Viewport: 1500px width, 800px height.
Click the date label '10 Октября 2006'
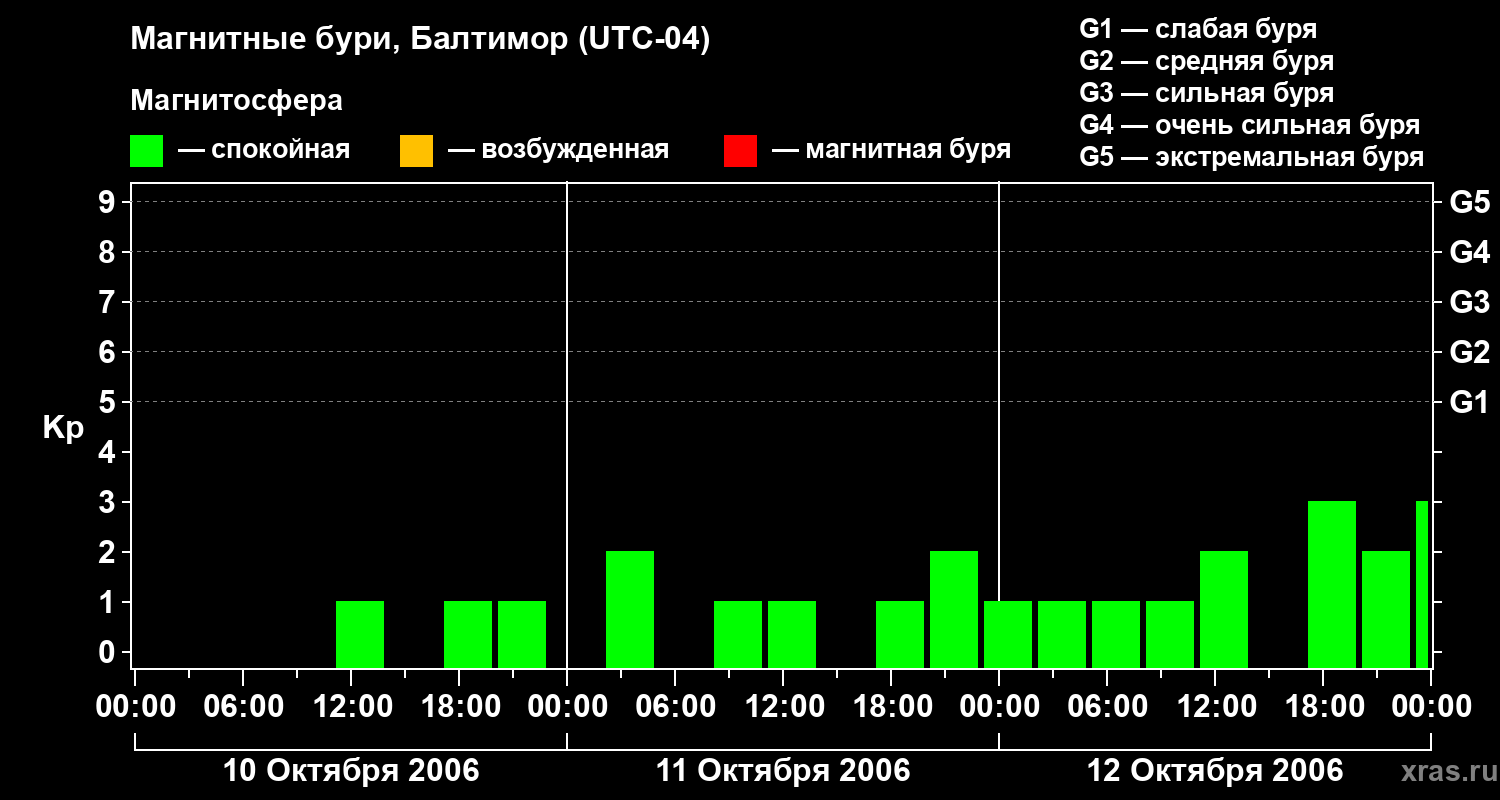(351, 771)
